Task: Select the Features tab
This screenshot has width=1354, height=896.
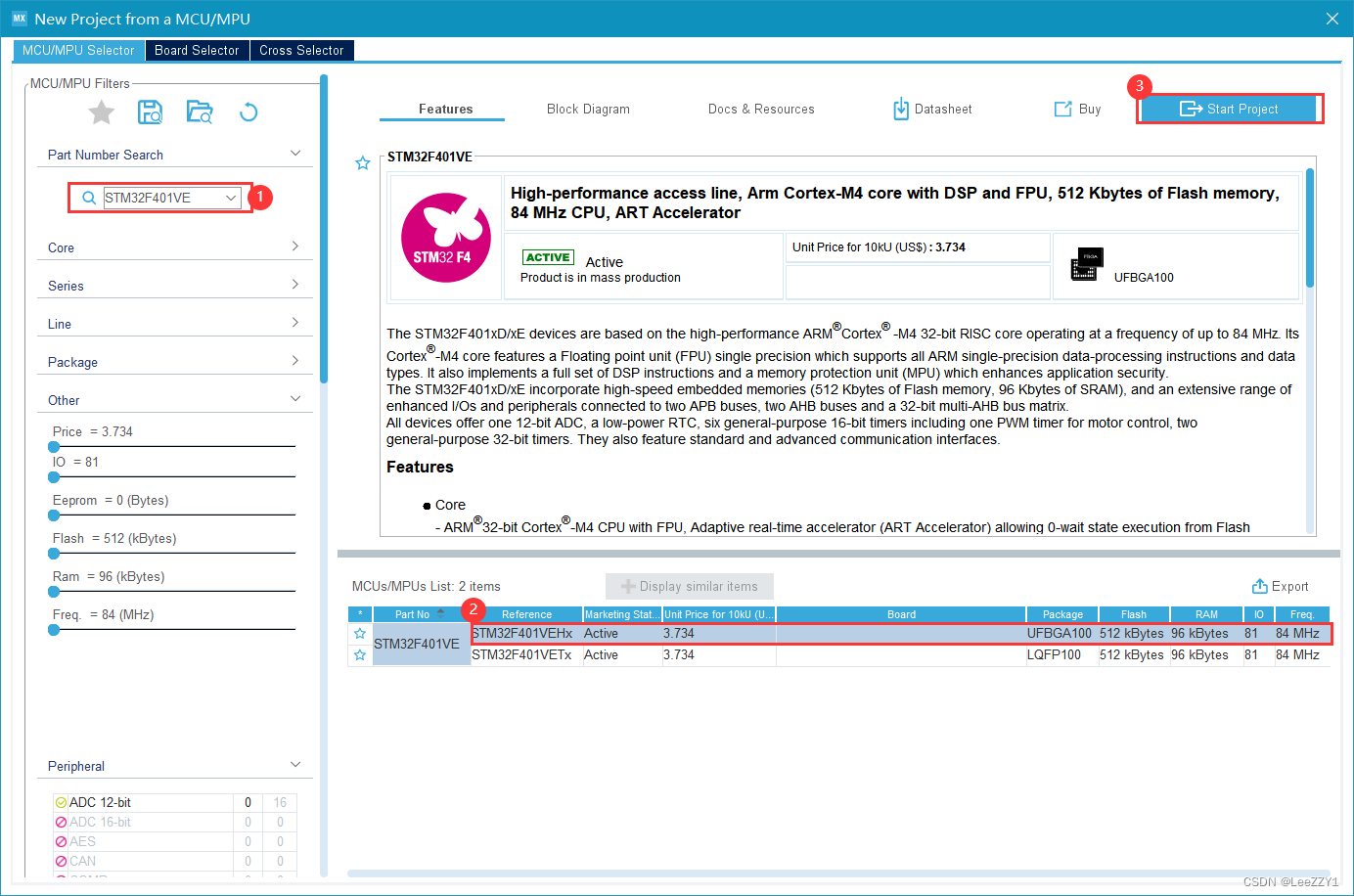Action: [446, 109]
